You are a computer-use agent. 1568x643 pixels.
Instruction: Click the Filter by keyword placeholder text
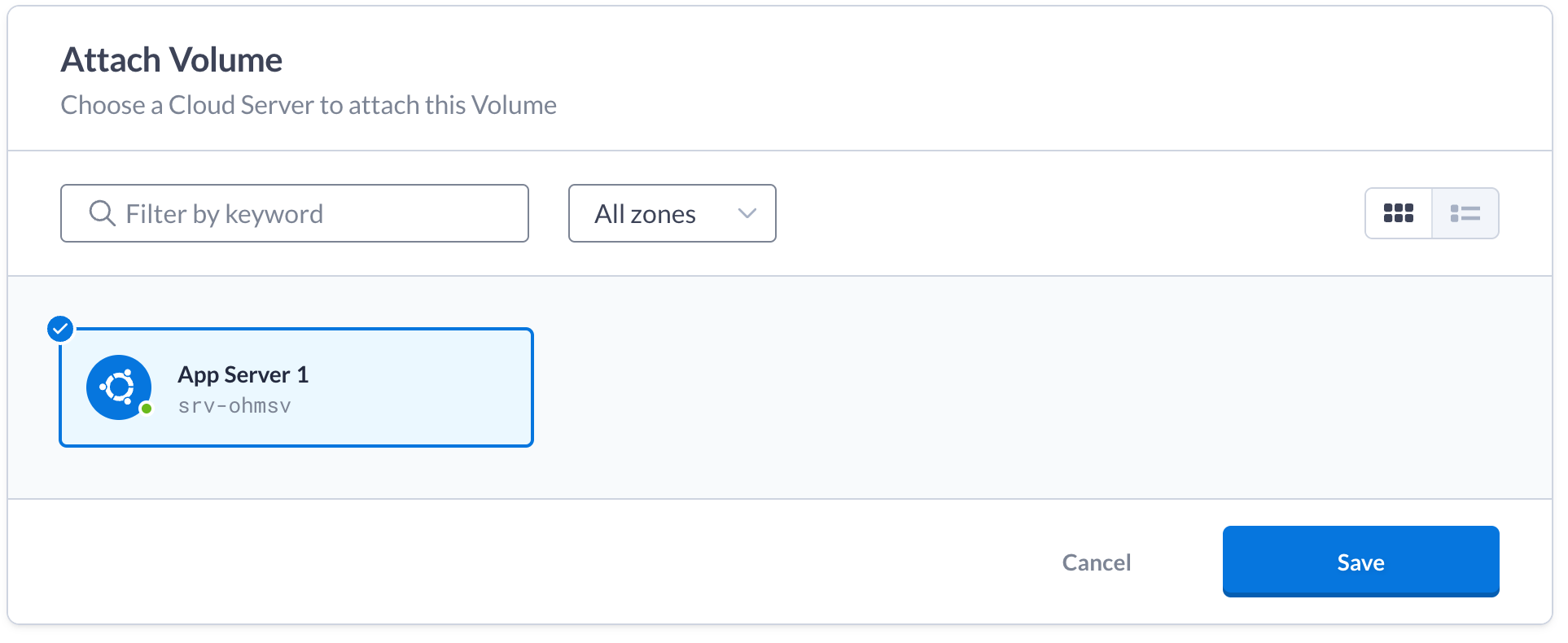point(225,214)
